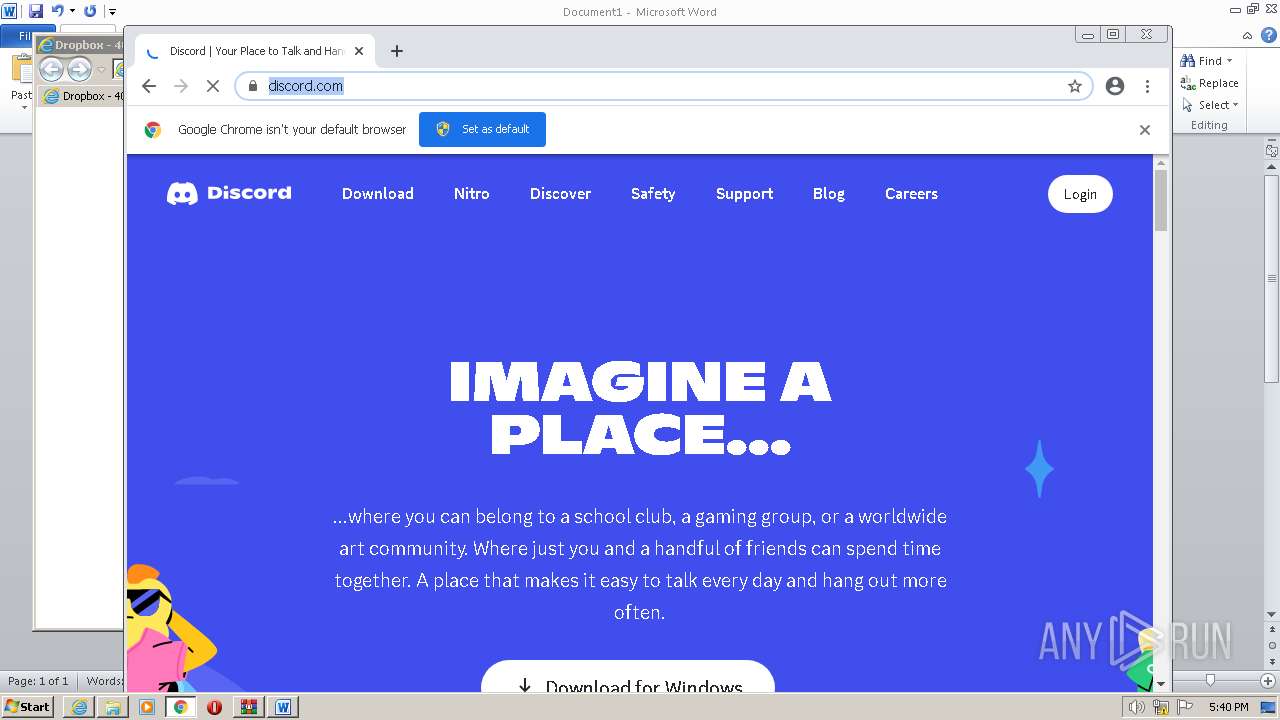Screen dimensions: 1280x720
Task: Click the Internet Explorer back button
Action: pos(51,69)
